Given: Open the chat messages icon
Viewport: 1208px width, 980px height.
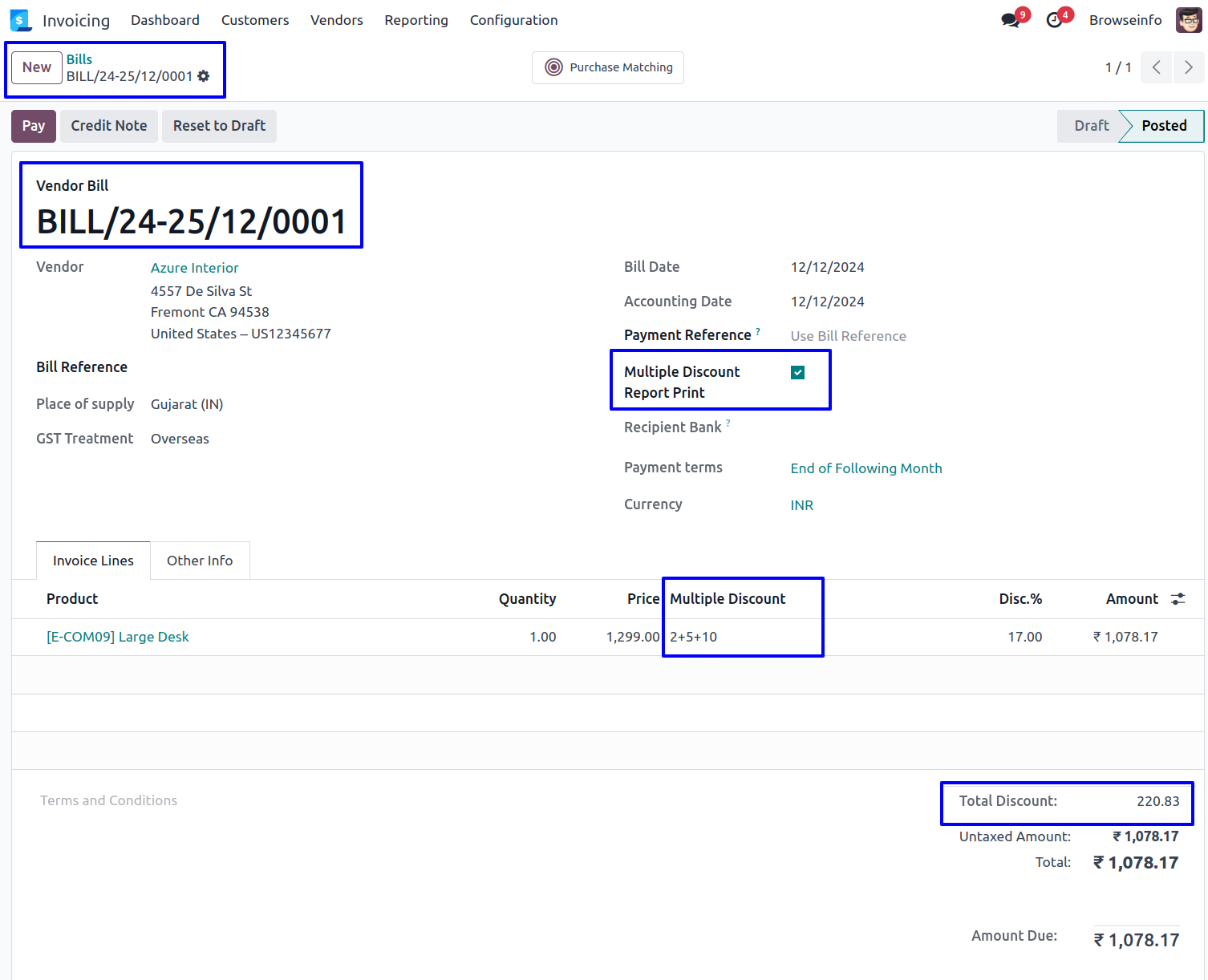Looking at the screenshot, I should pos(1011,20).
